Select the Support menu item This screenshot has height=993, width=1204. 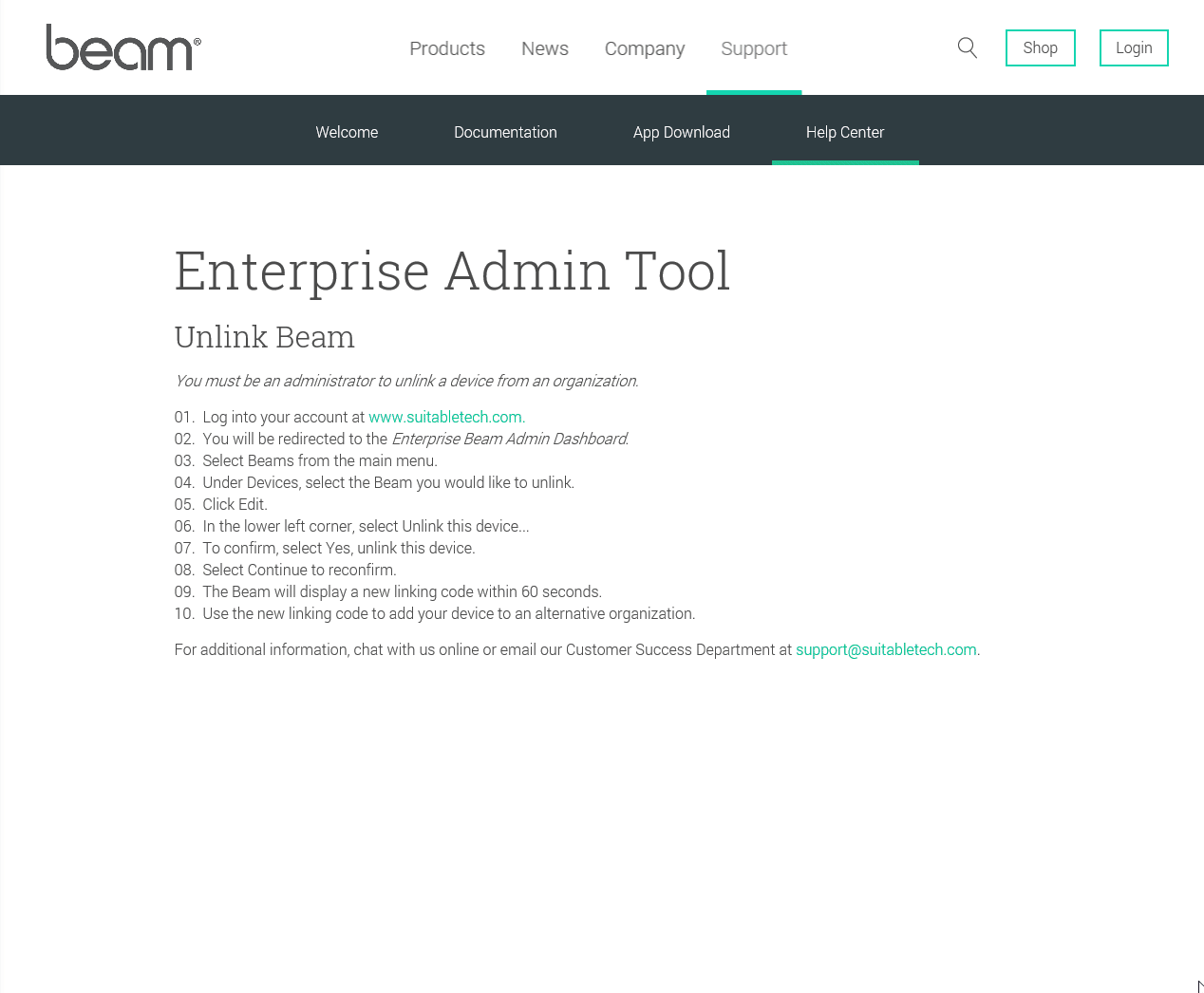tap(754, 48)
